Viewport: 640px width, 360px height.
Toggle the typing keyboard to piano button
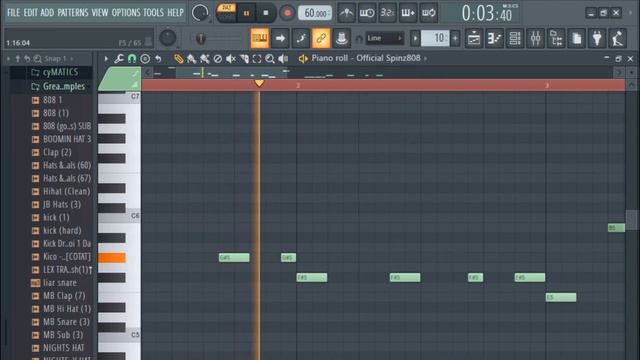tap(260, 38)
